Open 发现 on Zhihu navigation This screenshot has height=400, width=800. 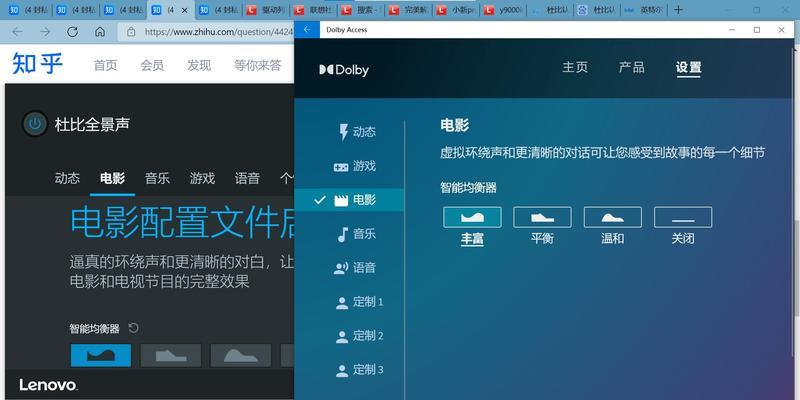[199, 65]
